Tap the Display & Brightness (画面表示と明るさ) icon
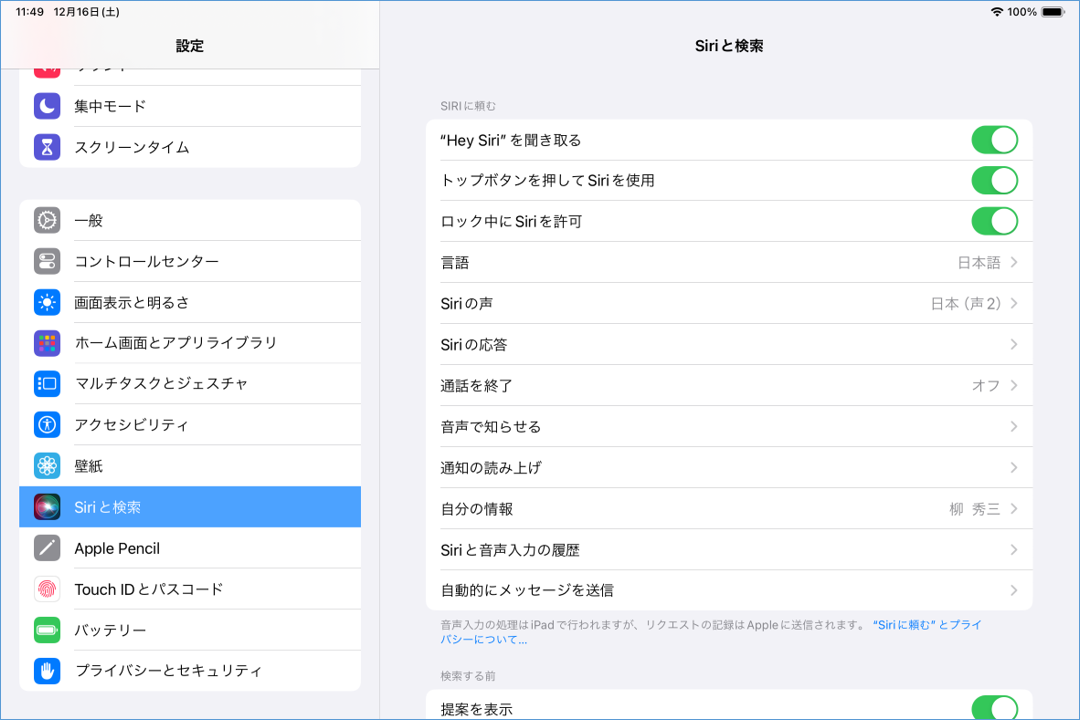The width and height of the screenshot is (1080, 720). pyautogui.click(x=47, y=302)
